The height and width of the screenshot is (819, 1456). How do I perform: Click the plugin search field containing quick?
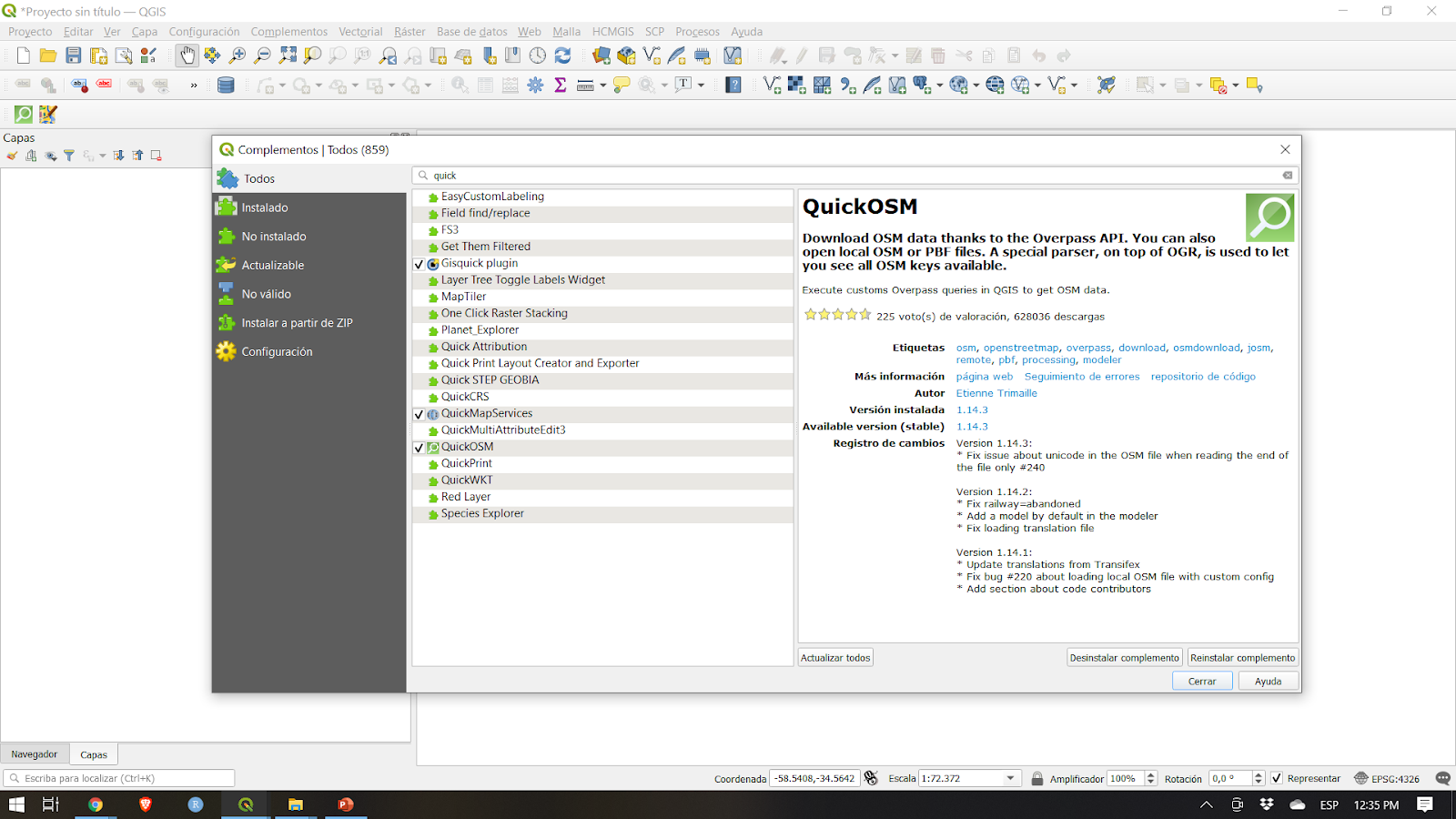tap(855, 176)
